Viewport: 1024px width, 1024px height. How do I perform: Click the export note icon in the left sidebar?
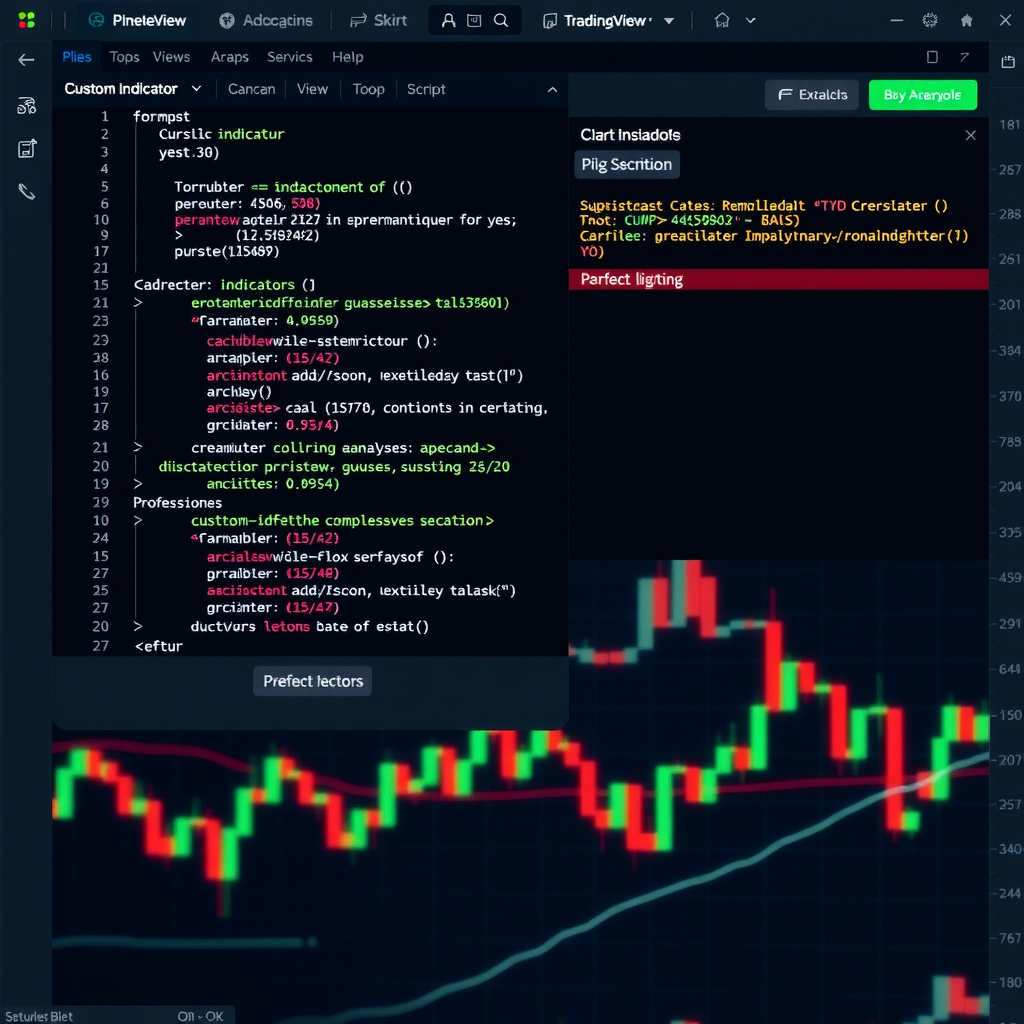[27, 149]
